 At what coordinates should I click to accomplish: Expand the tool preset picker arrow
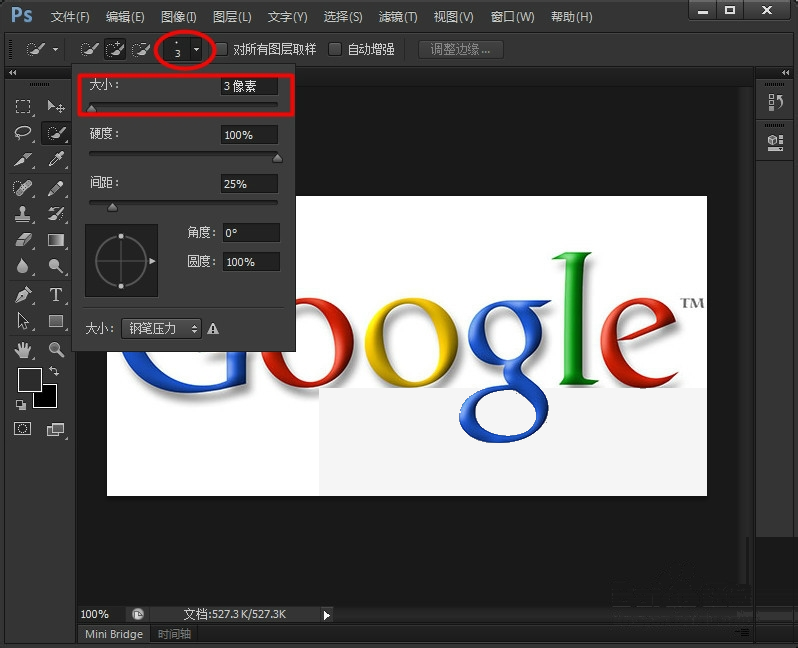click(55, 49)
